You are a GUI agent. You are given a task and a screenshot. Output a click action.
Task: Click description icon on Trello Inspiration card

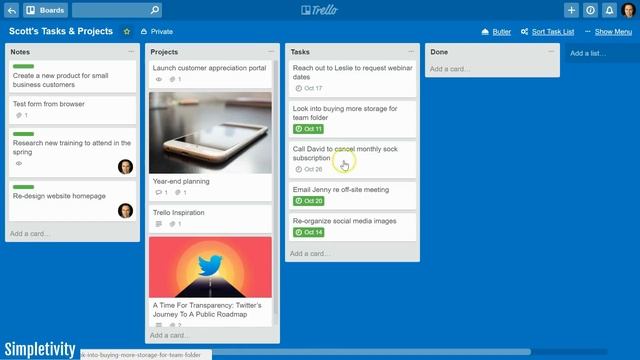click(x=159, y=224)
